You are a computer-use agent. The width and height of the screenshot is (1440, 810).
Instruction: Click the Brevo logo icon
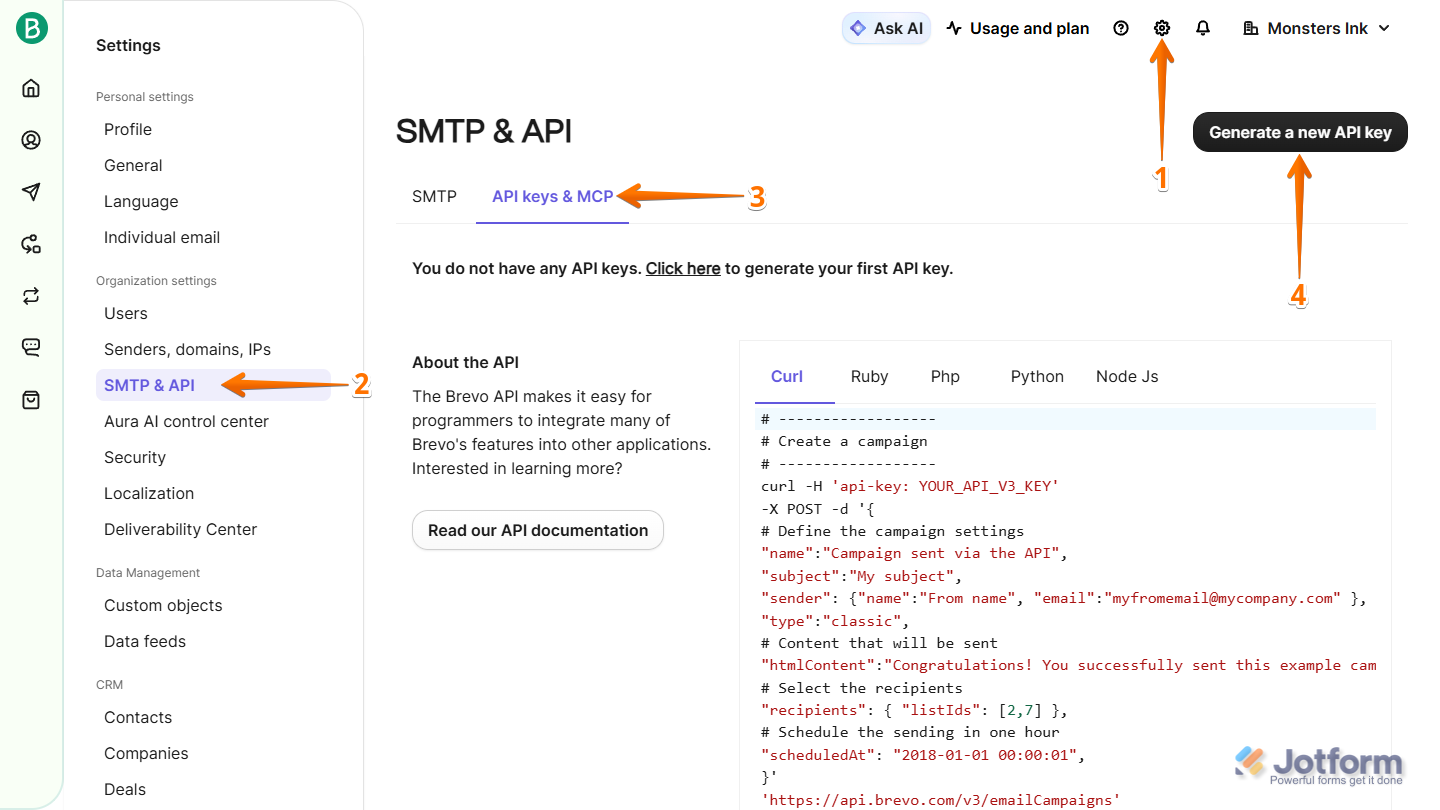click(x=31, y=29)
